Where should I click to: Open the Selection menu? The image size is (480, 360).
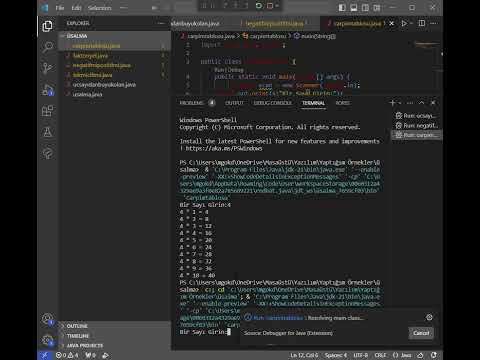click(x=99, y=8)
